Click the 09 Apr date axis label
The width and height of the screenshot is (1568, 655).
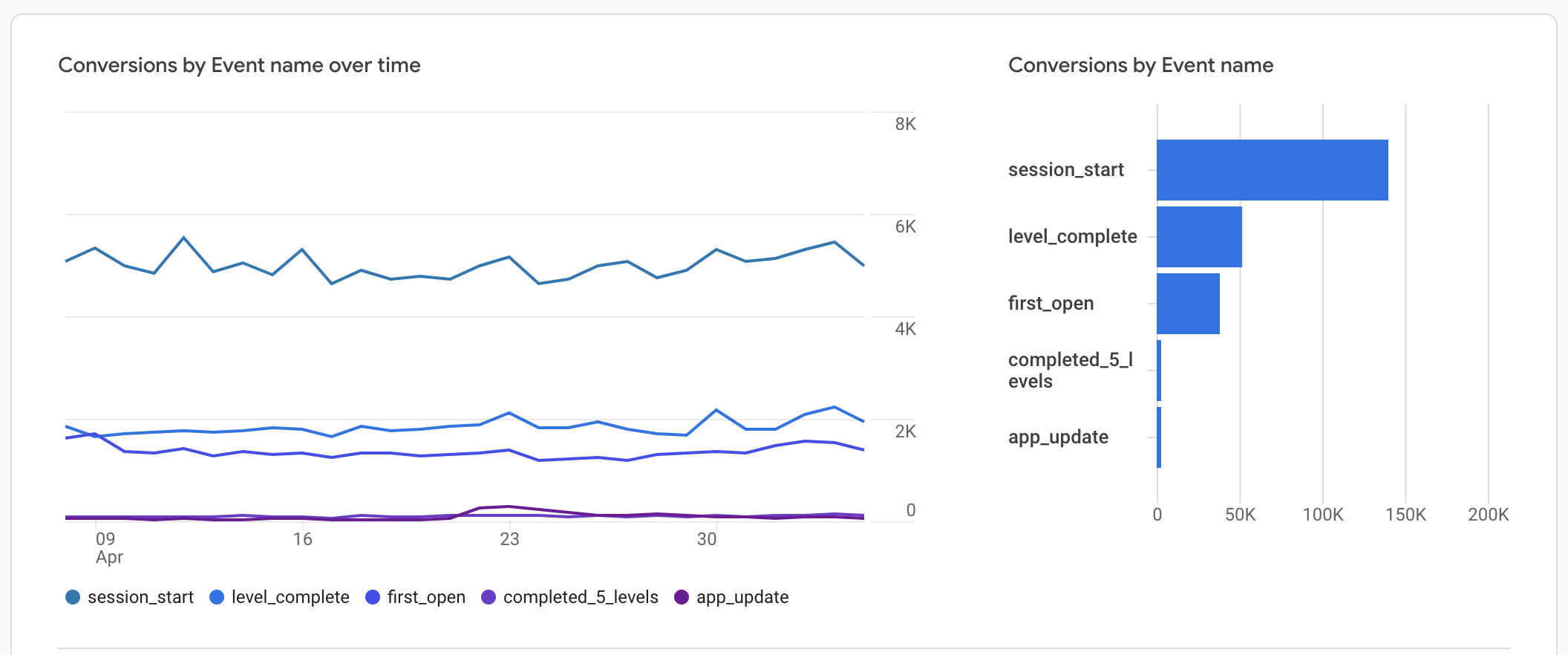[109, 548]
